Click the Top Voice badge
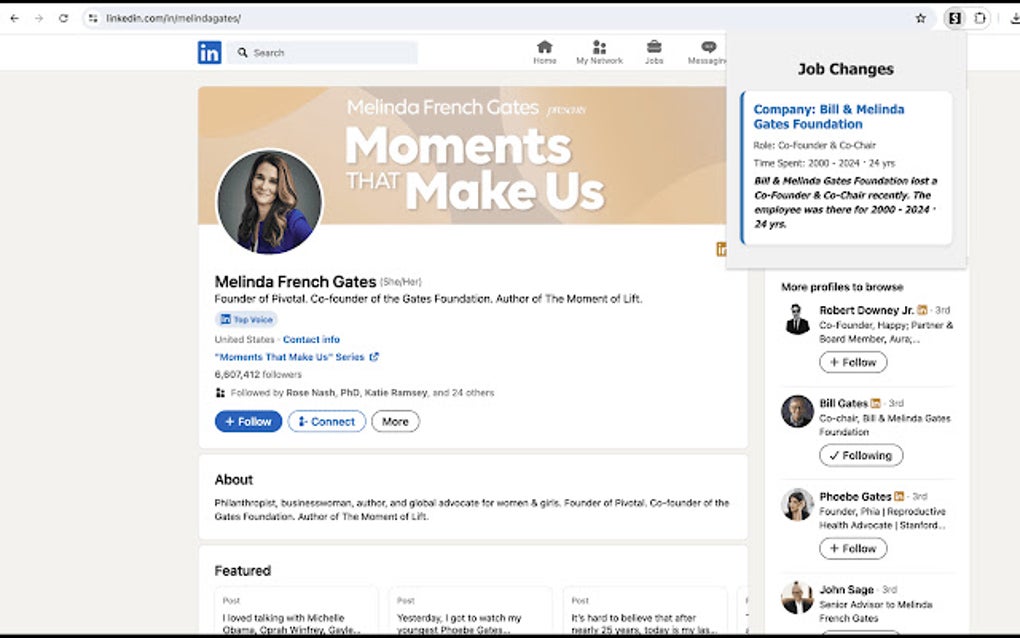The height and width of the screenshot is (638, 1020). point(245,319)
